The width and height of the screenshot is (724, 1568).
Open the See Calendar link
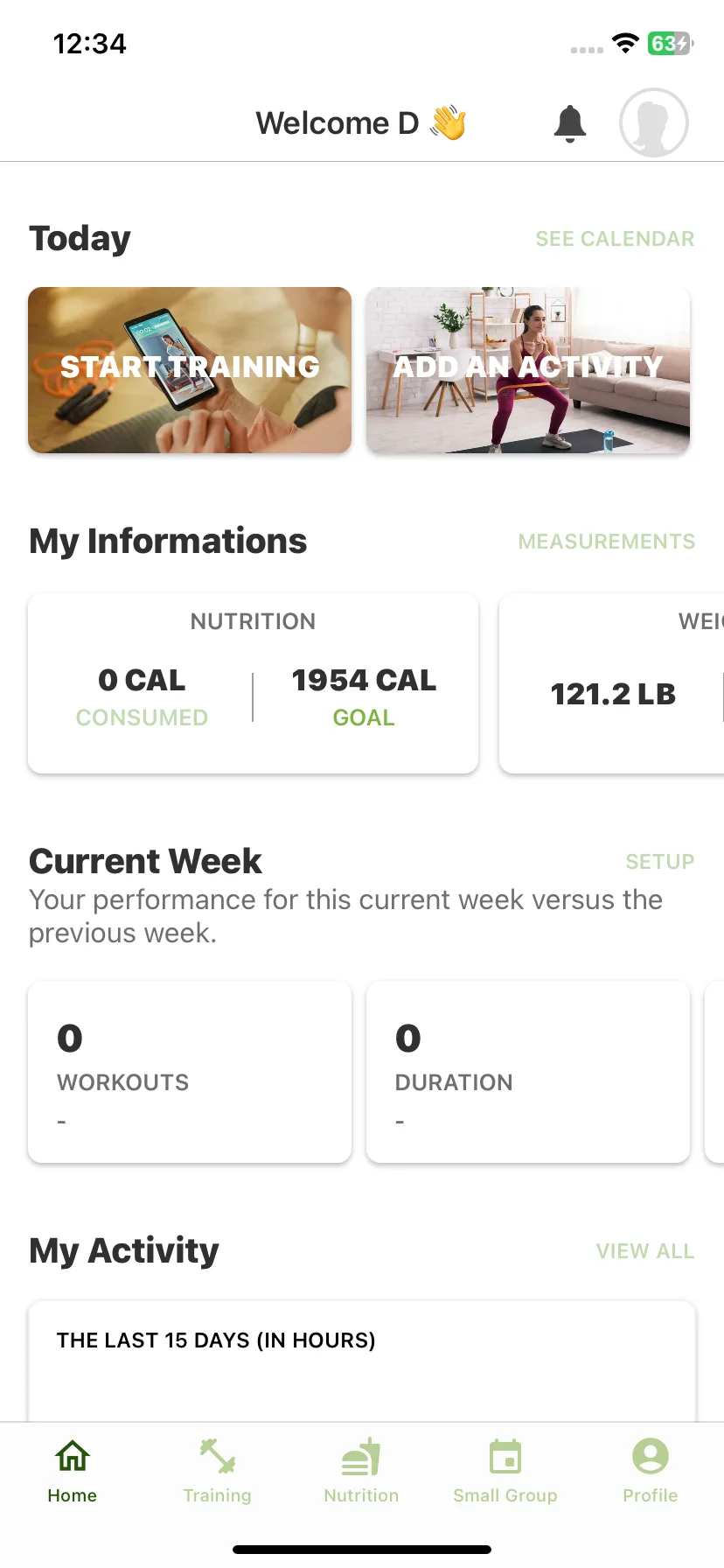tap(615, 239)
